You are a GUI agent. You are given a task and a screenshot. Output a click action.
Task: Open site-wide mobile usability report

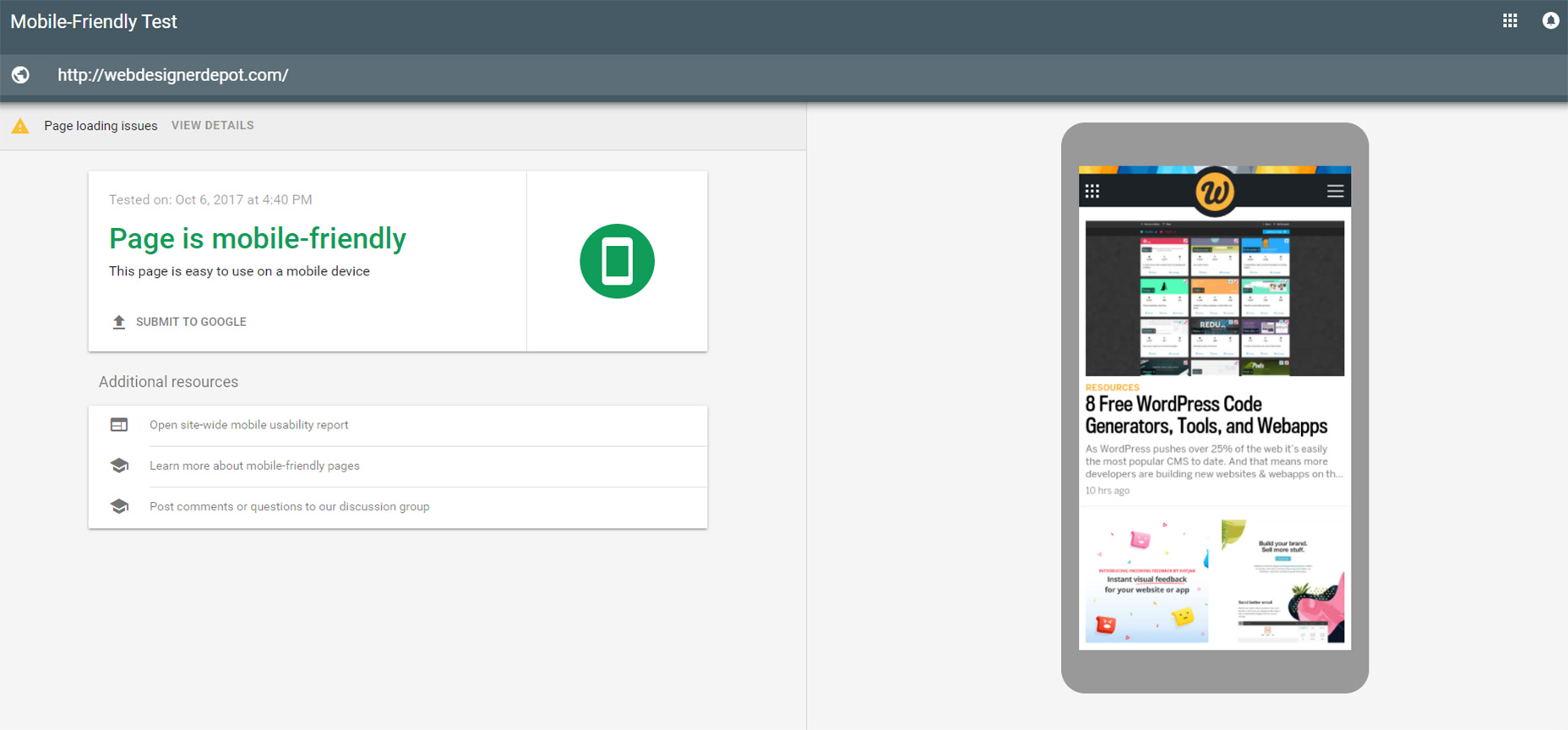[249, 425]
